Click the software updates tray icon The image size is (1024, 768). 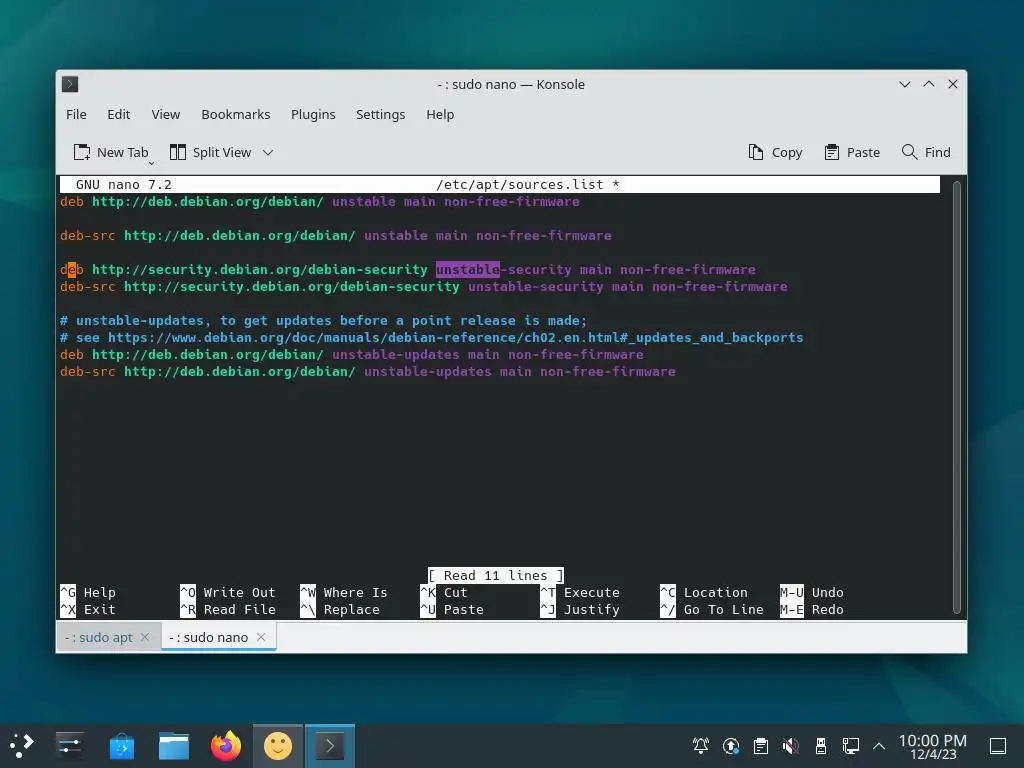point(731,745)
